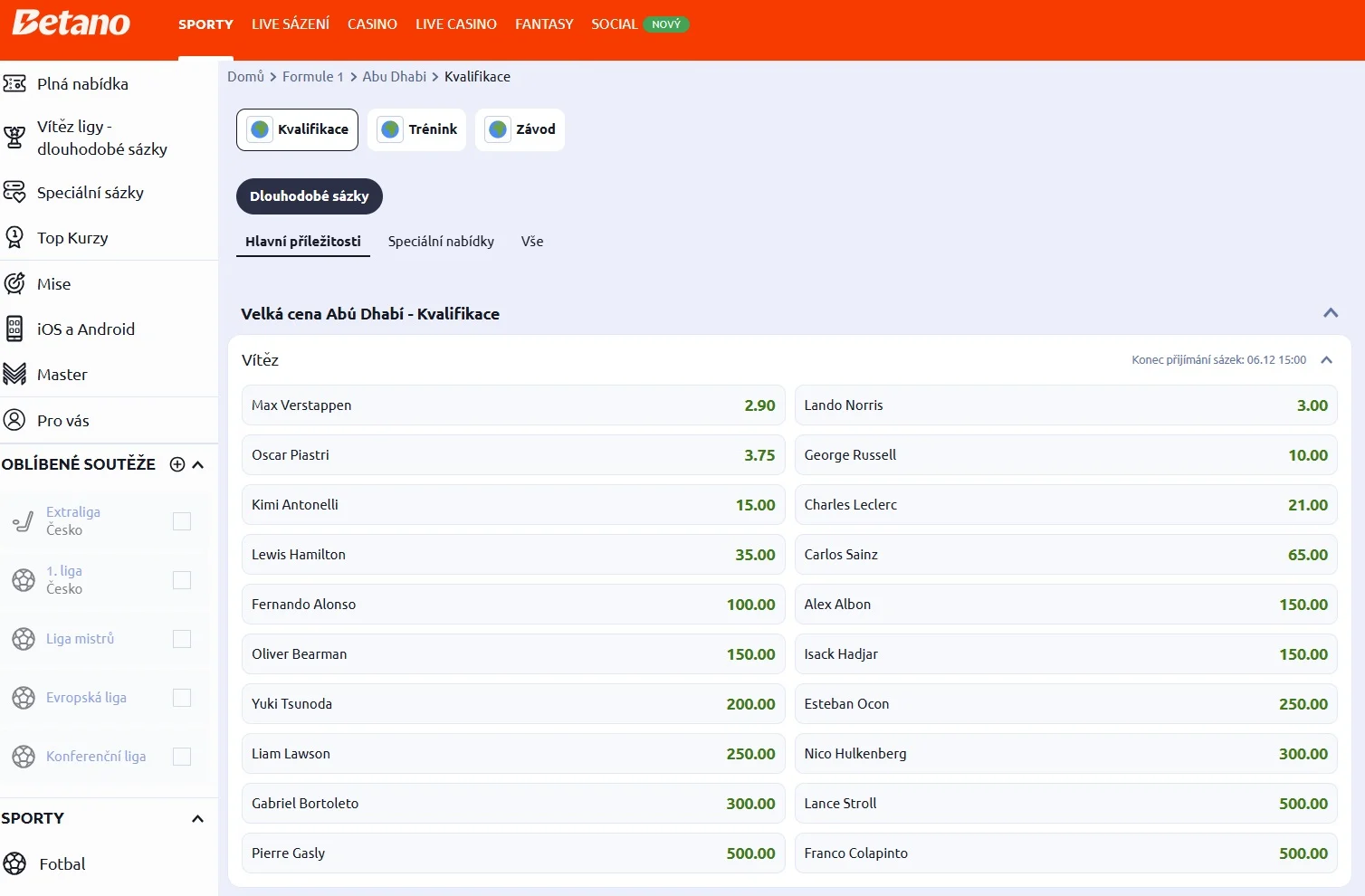The image size is (1365, 896).
Task: Click the Pro vás profile icon
Action: tap(14, 421)
